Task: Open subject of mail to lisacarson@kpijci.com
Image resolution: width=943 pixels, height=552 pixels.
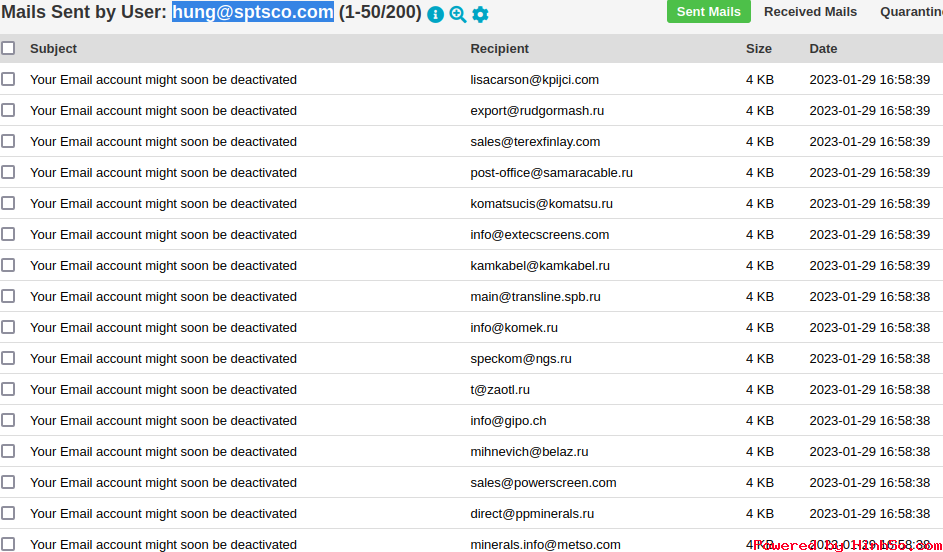Action: [163, 79]
